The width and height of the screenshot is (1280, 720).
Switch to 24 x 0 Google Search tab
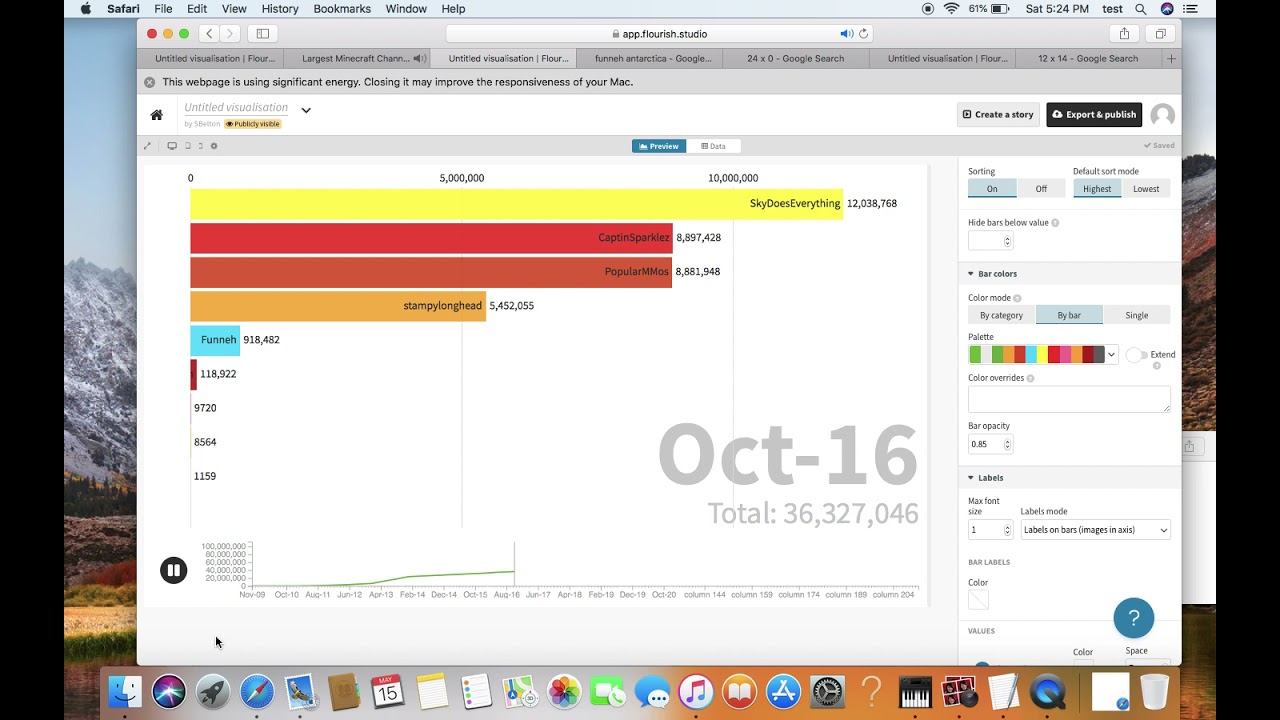point(796,59)
